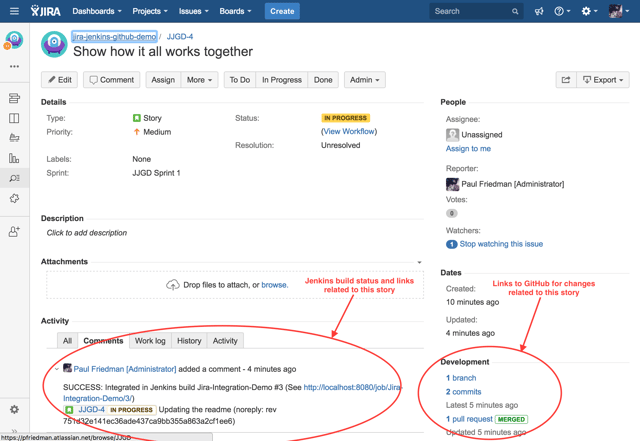
Task: Expand the More actions dropdown
Action: [x=199, y=80]
